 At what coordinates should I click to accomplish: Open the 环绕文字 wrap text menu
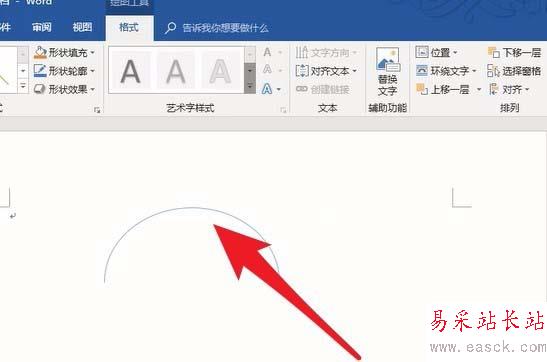pyautogui.click(x=446, y=71)
